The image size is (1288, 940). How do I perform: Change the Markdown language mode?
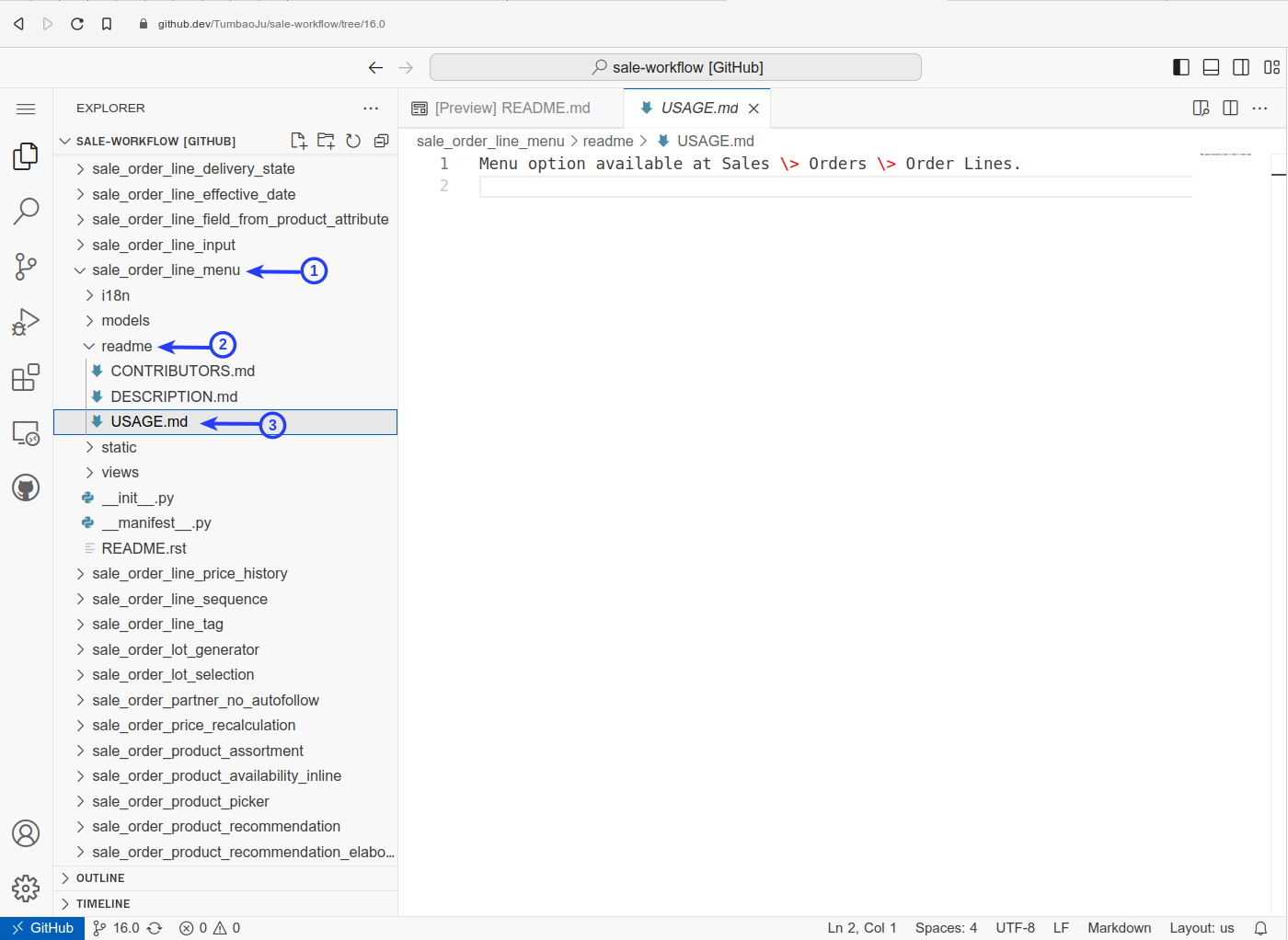[1119, 928]
